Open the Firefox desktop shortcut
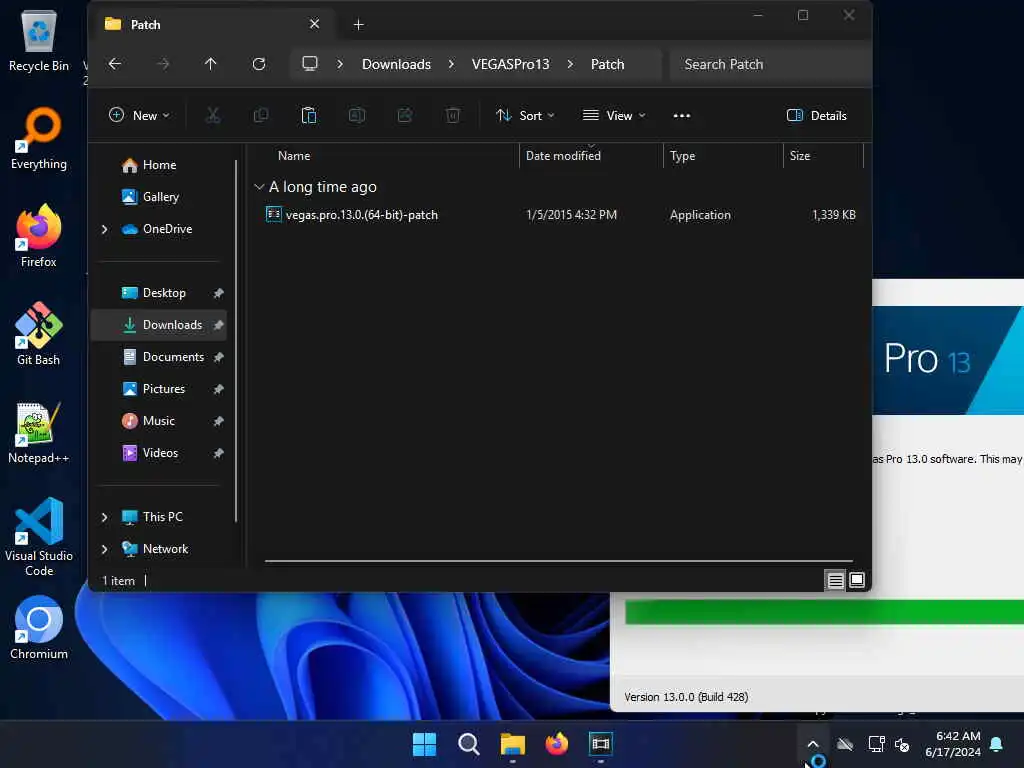 [x=39, y=236]
